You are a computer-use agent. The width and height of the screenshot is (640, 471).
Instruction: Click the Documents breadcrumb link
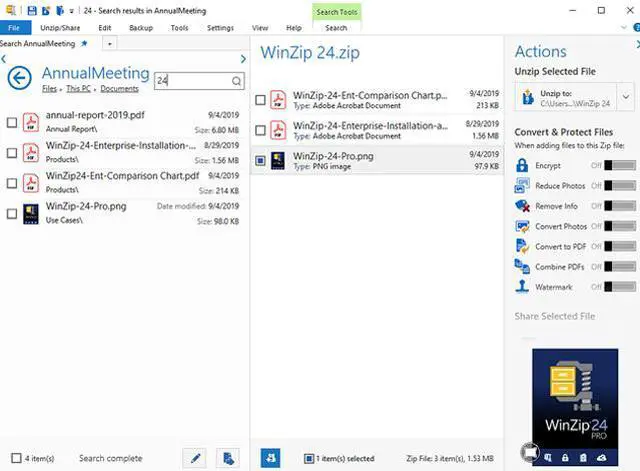[119, 89]
